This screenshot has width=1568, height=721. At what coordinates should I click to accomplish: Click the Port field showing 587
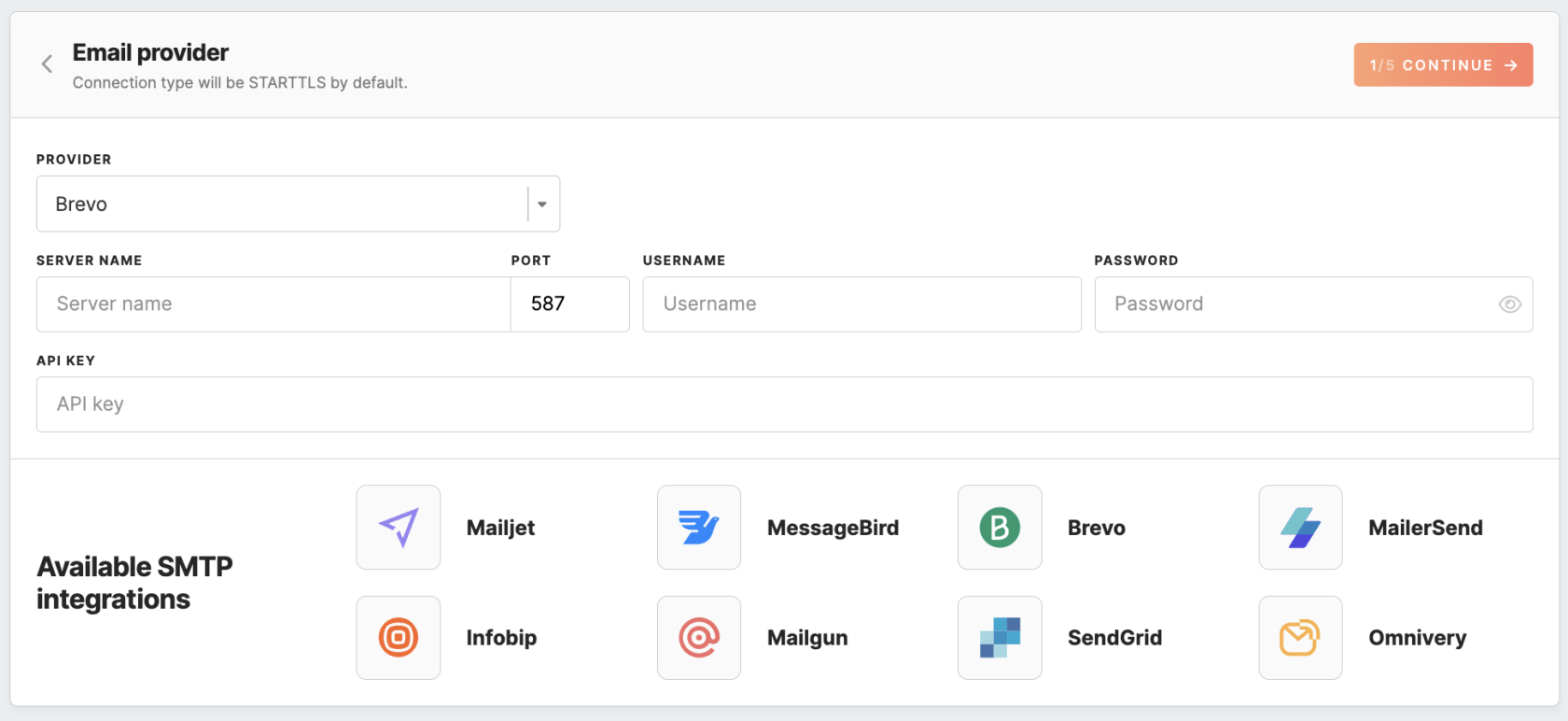pyautogui.click(x=570, y=304)
